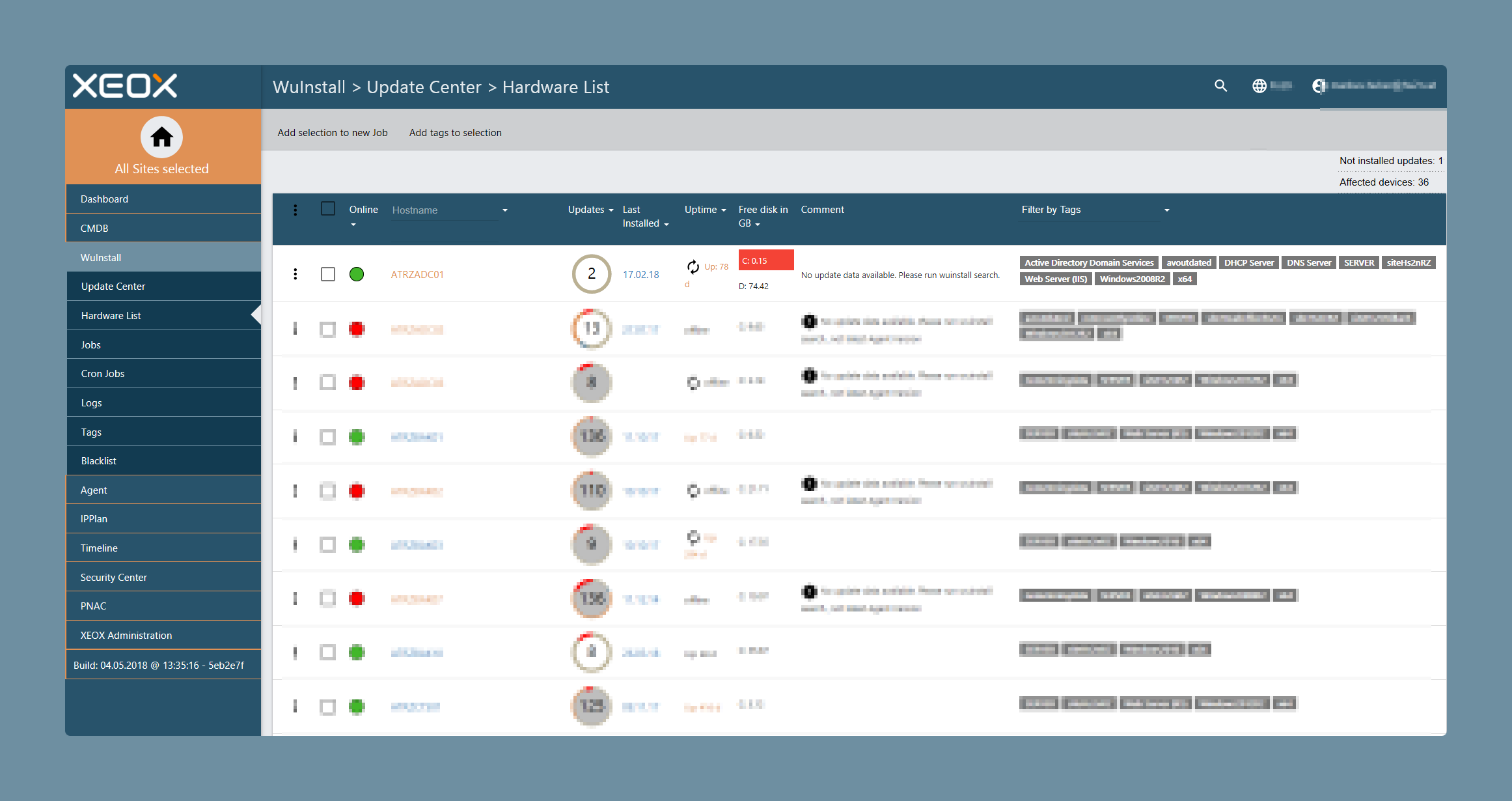Check the ATRZADC01 row checkbox
This screenshot has height=801, width=1512.
(x=328, y=274)
